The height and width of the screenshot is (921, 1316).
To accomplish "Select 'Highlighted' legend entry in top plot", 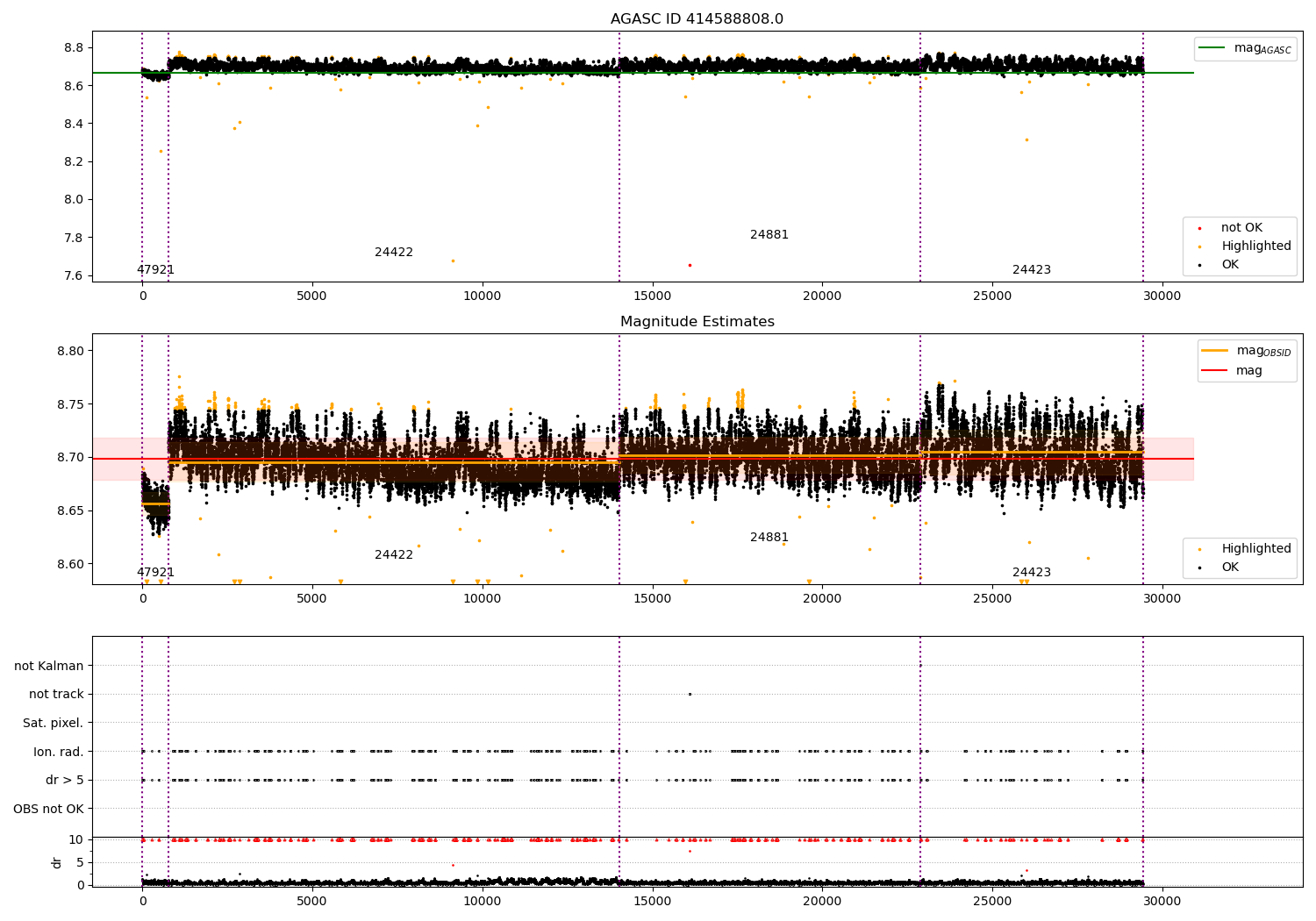I will (x=1255, y=246).
